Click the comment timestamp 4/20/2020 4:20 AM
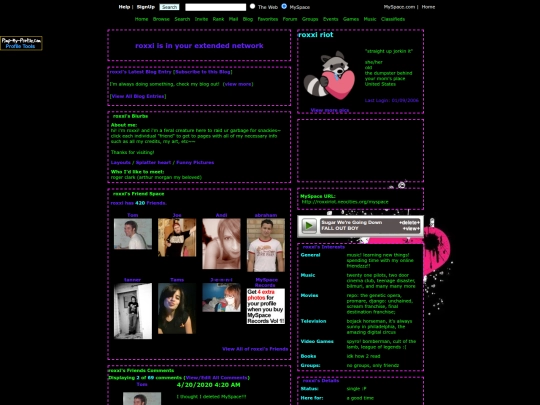The width and height of the screenshot is (540, 405). tap(208, 385)
